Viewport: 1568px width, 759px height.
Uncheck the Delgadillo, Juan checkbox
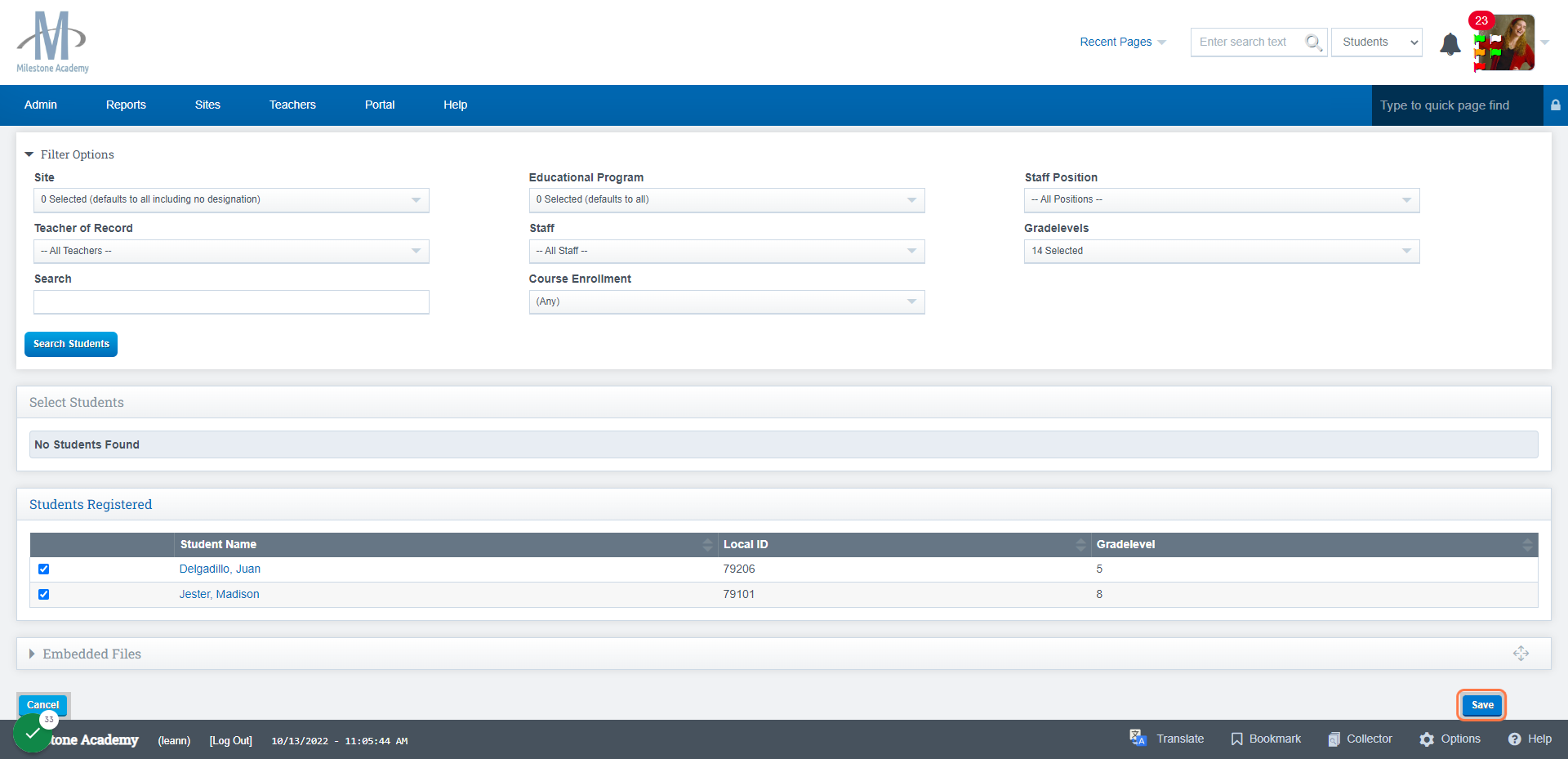[x=44, y=569]
